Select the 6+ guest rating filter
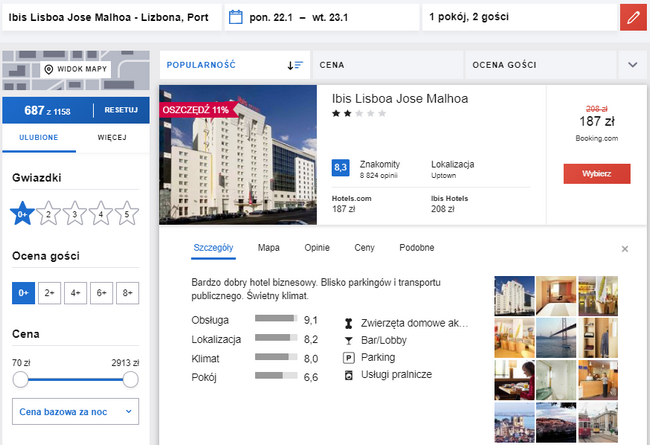The height and width of the screenshot is (445, 650). (102, 293)
